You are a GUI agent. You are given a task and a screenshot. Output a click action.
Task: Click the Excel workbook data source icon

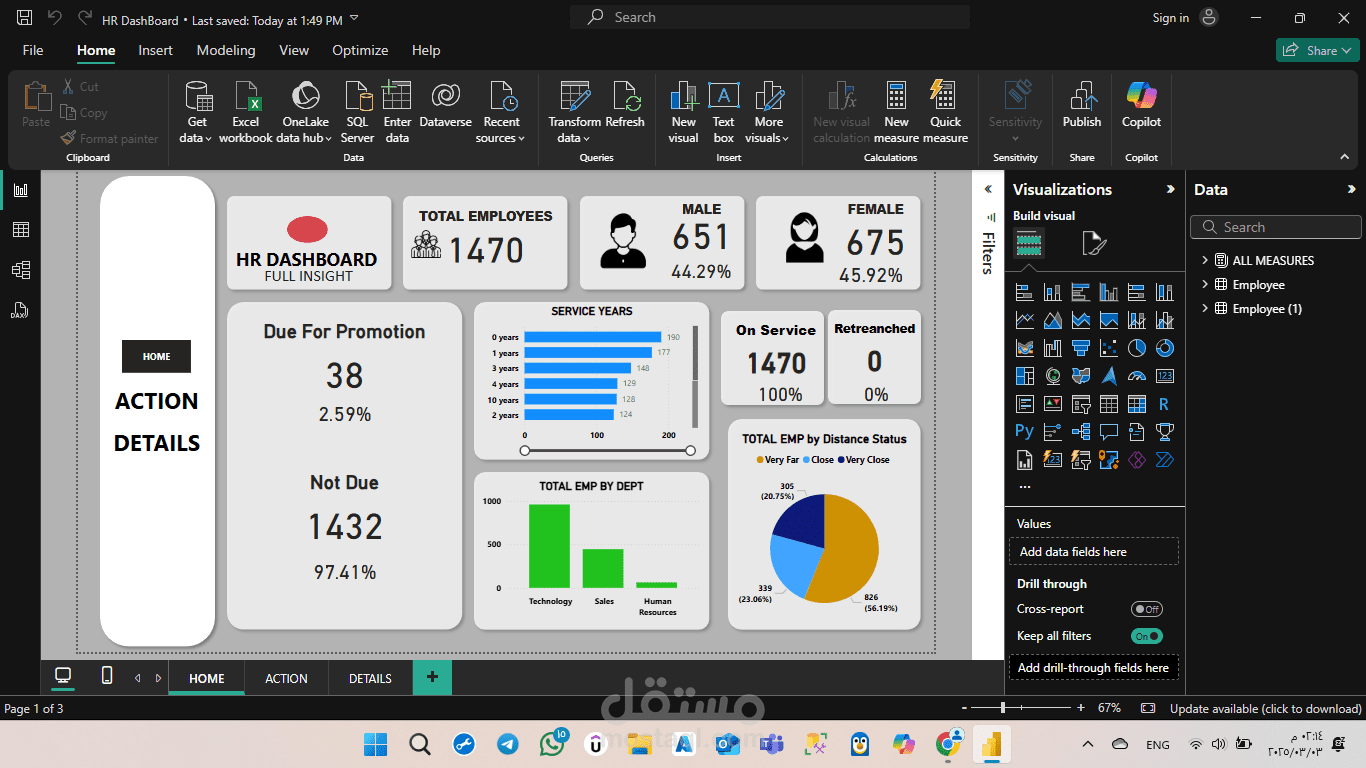tap(246, 112)
